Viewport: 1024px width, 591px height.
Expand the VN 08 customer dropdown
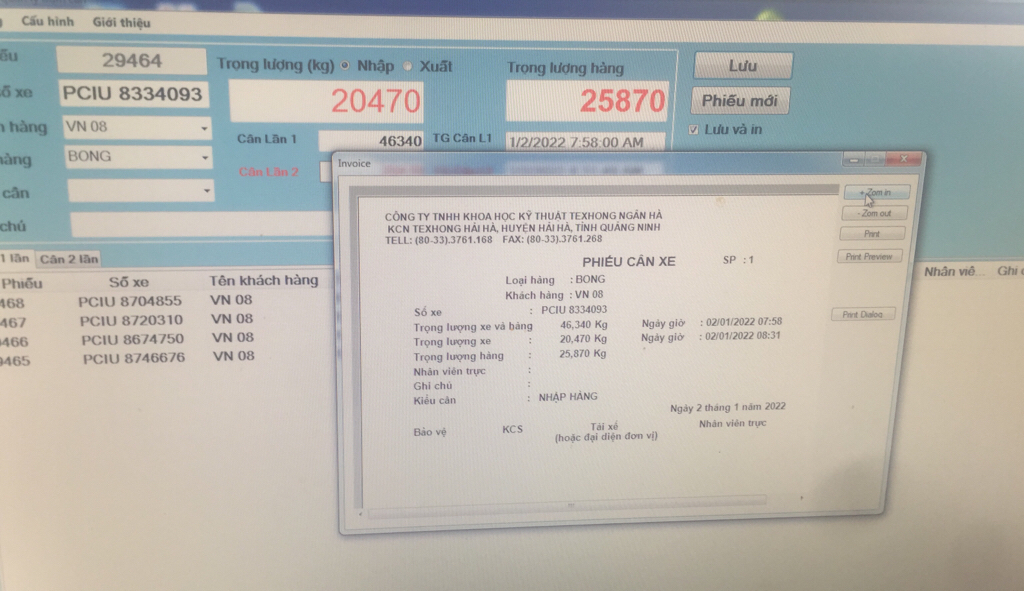[x=204, y=129]
